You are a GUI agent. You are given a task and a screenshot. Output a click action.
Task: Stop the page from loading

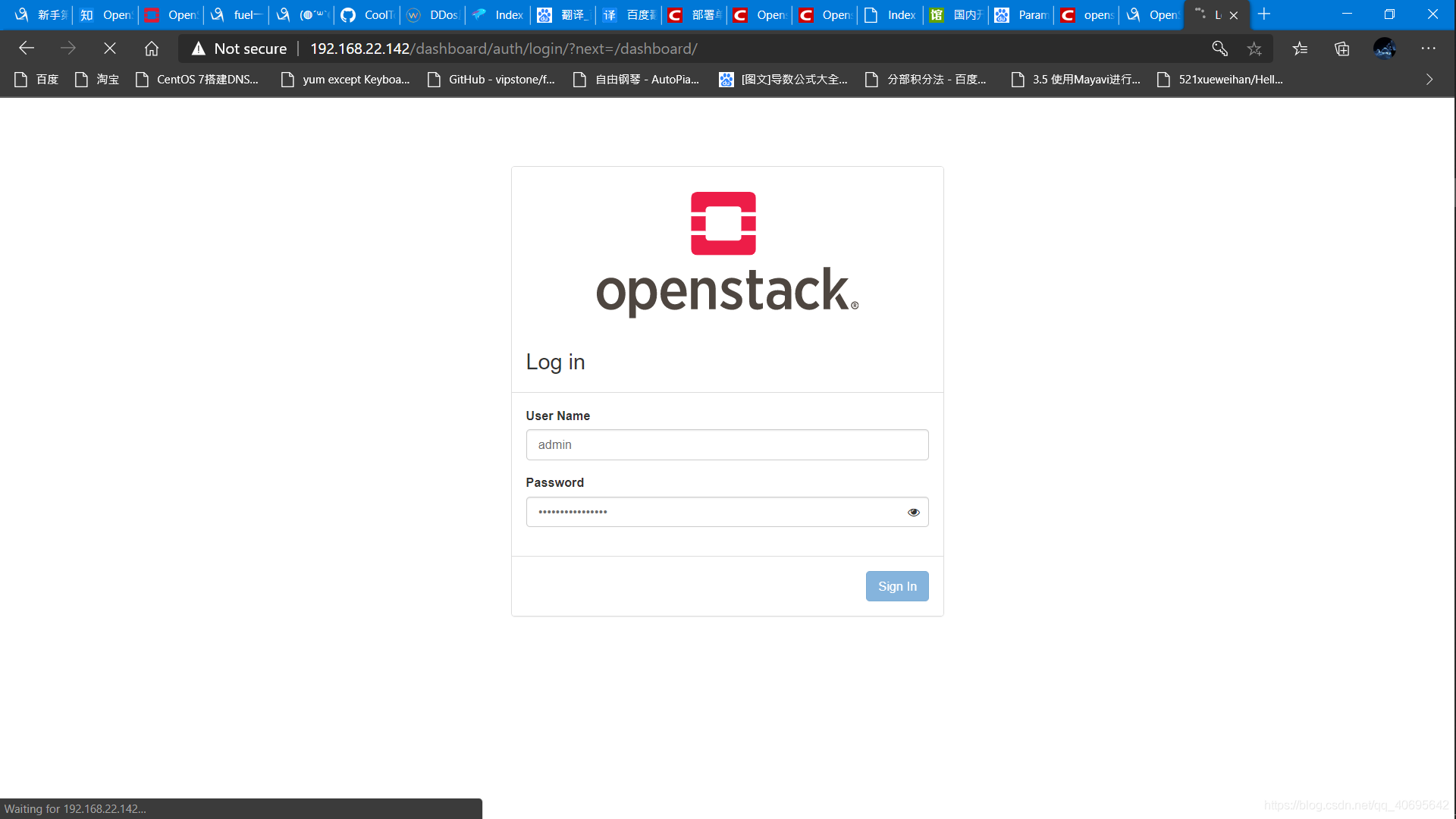click(x=110, y=49)
